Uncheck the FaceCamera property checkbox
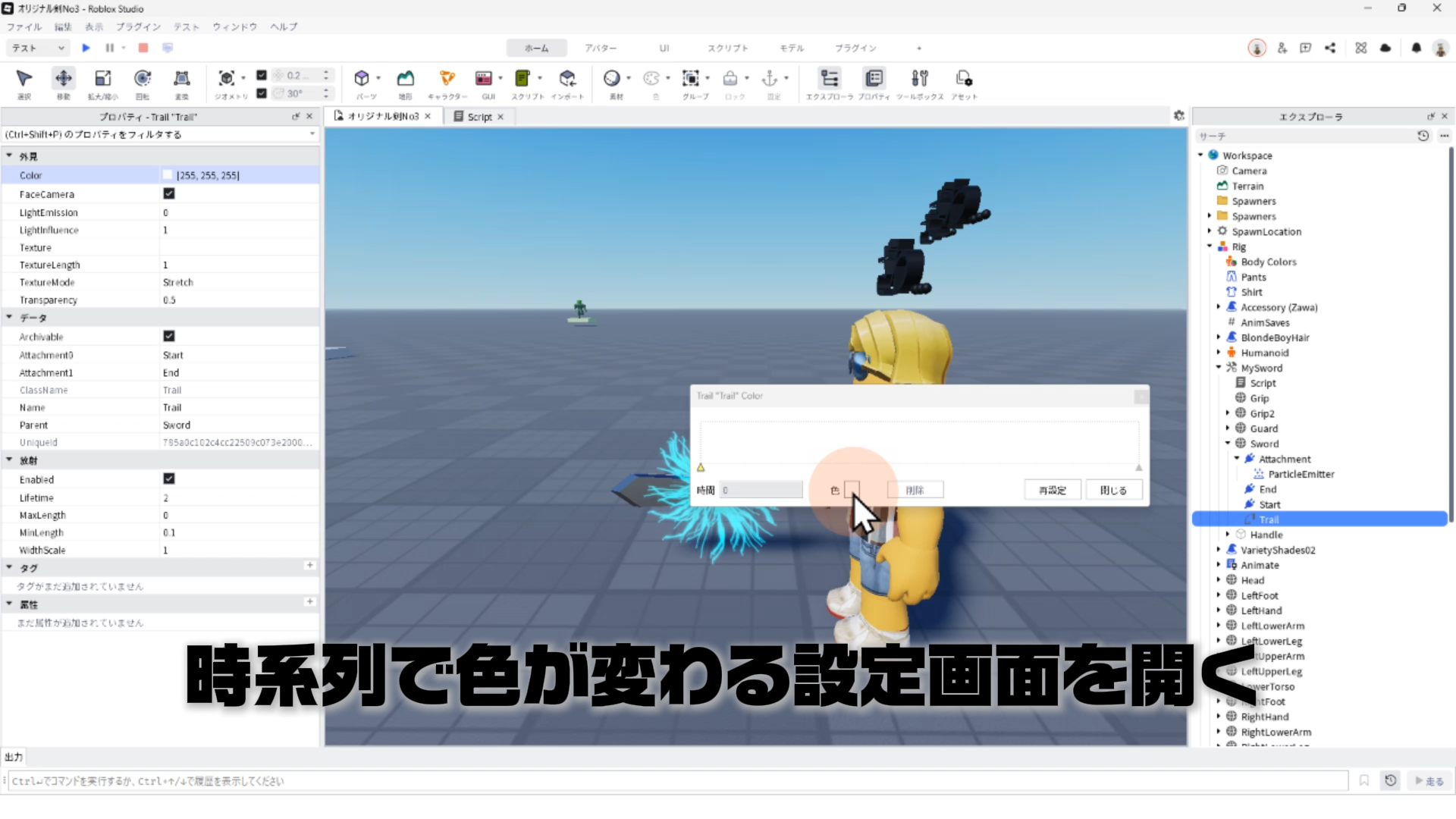Screen dimensions: 1456x819 [x=169, y=193]
